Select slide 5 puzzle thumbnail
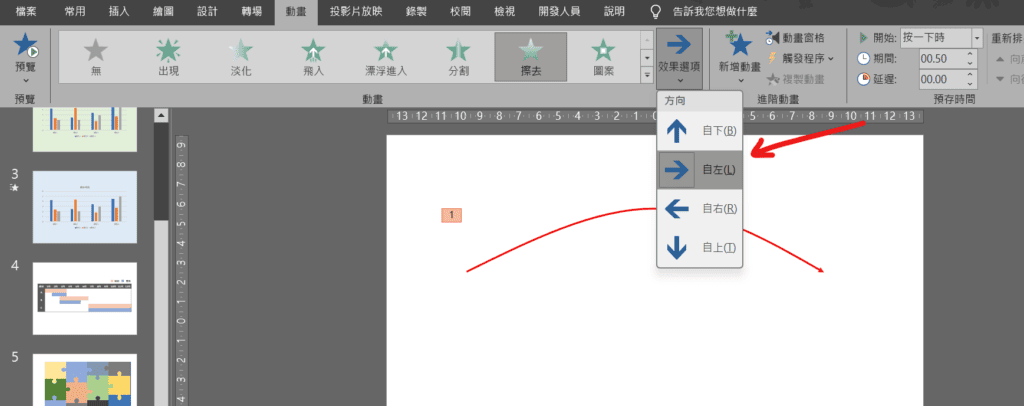The image size is (1024, 406). click(85, 380)
